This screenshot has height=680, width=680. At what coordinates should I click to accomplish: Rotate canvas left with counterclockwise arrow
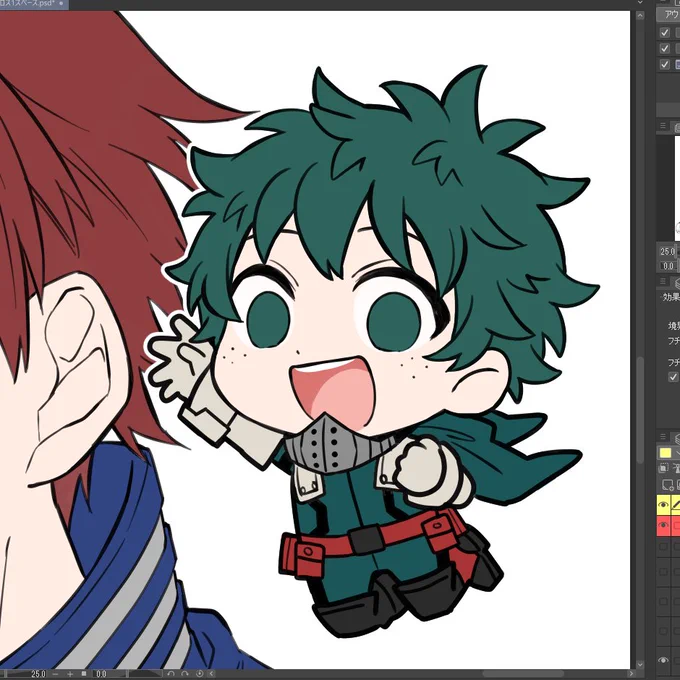tap(171, 674)
